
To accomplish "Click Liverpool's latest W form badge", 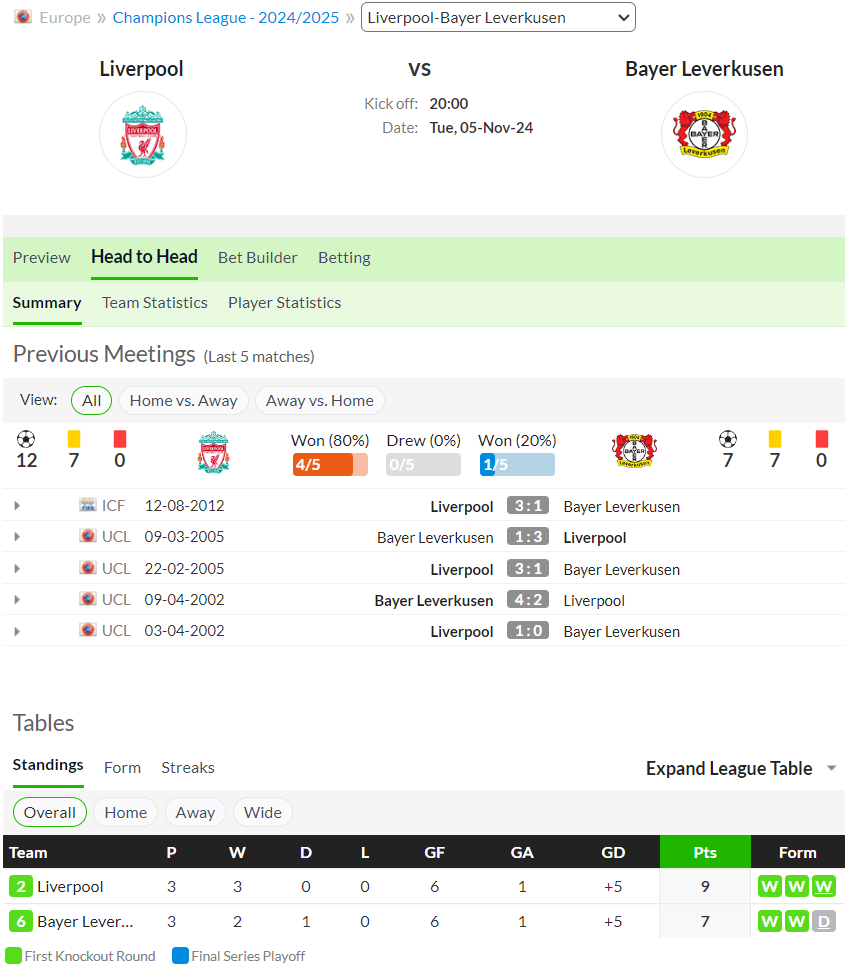I will (824, 886).
